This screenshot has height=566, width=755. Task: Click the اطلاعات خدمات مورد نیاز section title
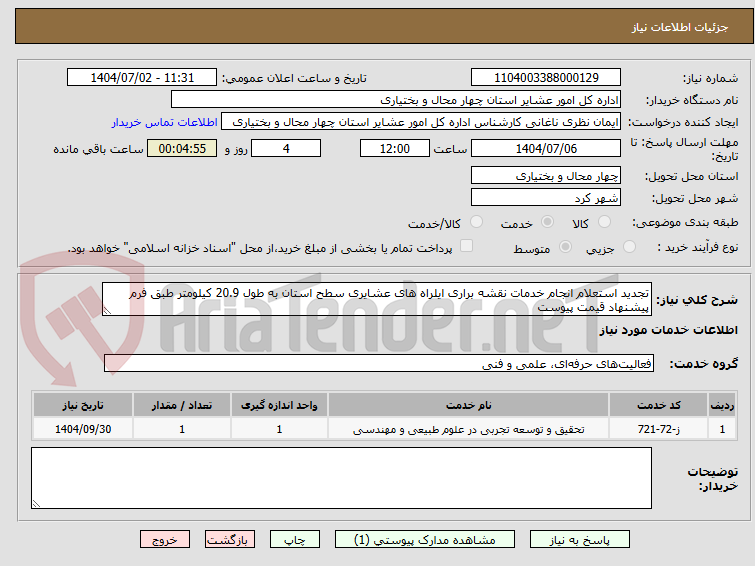click(x=668, y=330)
